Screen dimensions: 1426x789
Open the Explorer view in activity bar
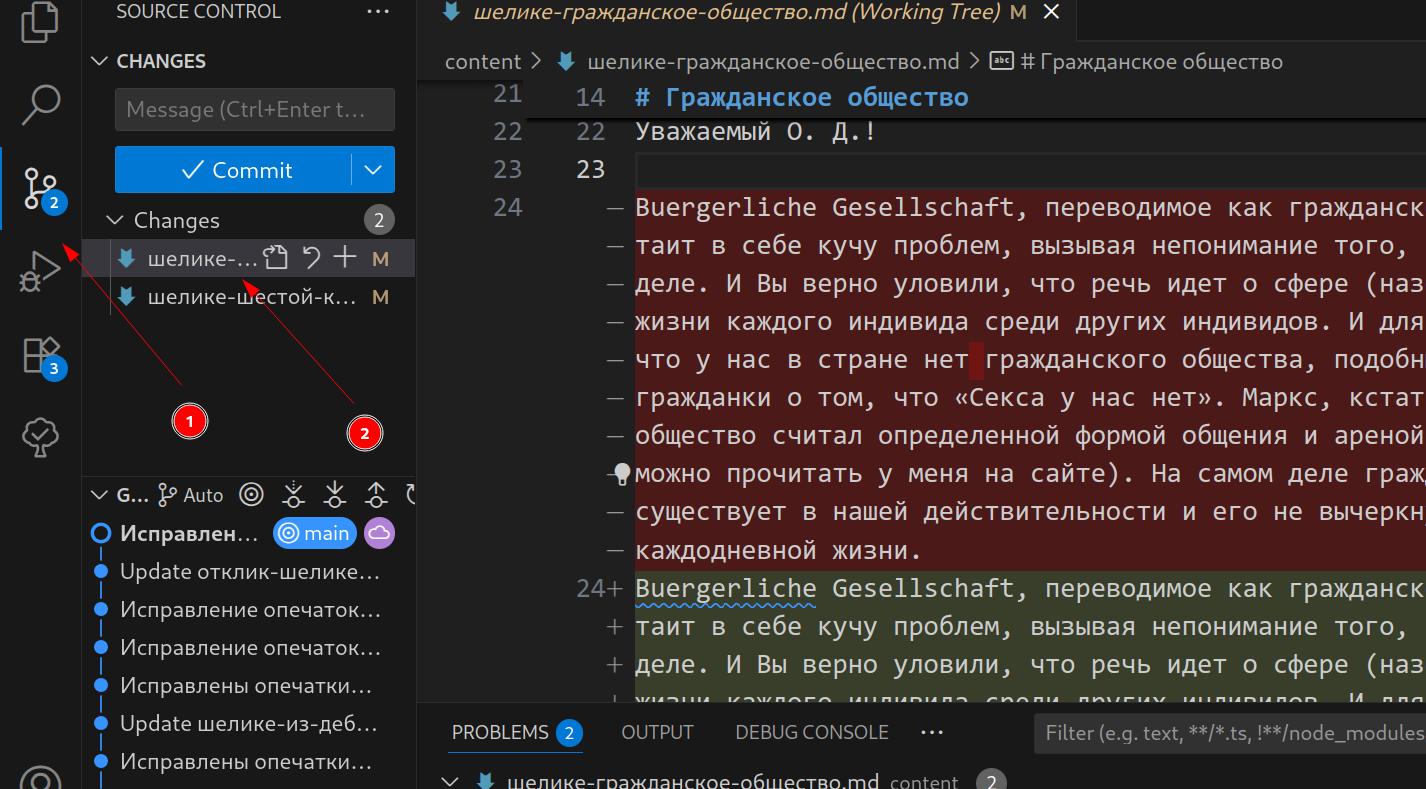pyautogui.click(x=40, y=22)
